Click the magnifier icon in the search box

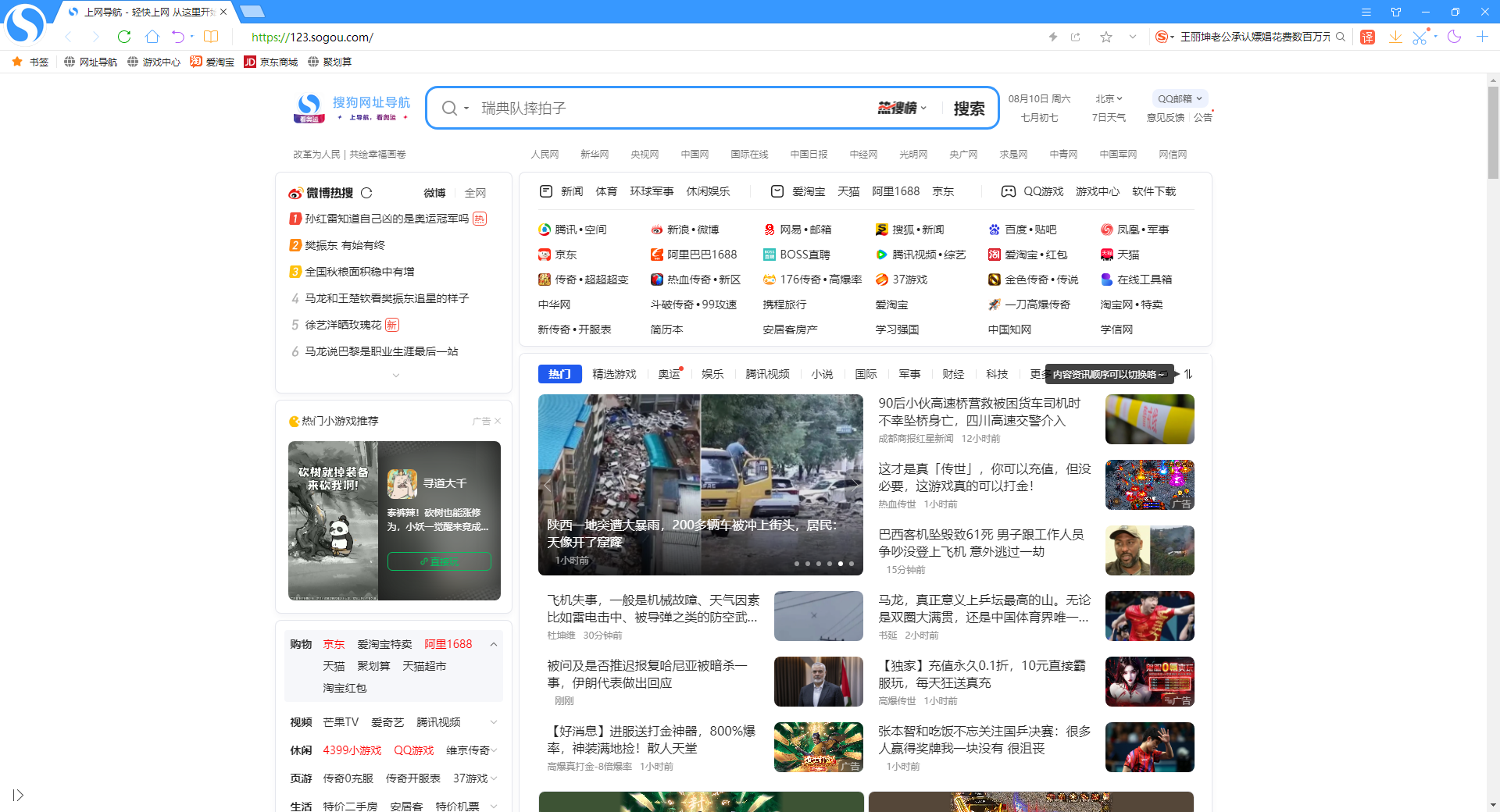[450, 108]
